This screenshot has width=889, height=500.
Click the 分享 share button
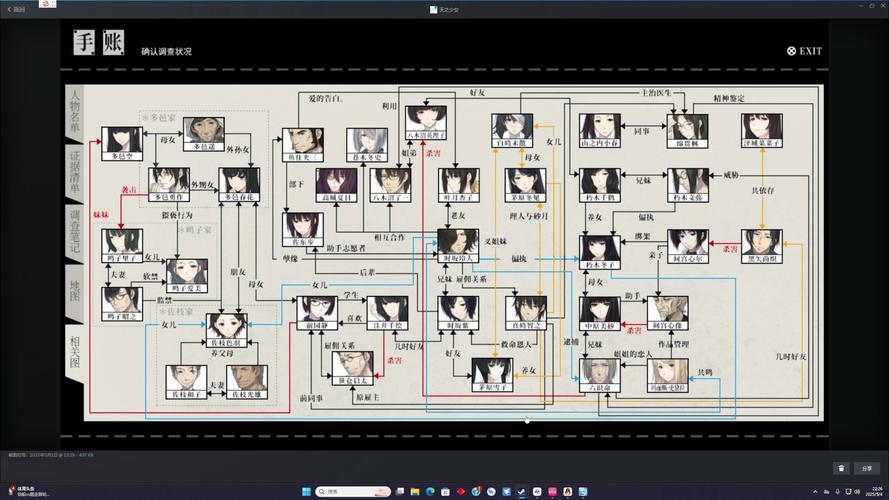pos(866,468)
